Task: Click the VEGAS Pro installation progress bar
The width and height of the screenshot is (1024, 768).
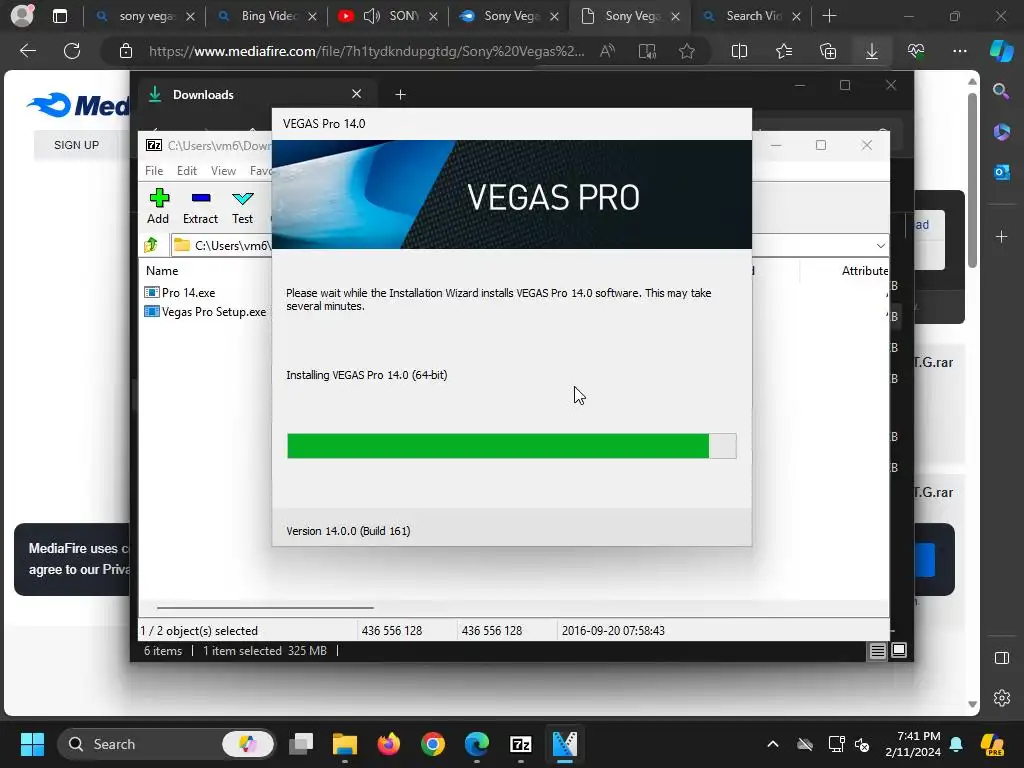Action: coord(511,446)
